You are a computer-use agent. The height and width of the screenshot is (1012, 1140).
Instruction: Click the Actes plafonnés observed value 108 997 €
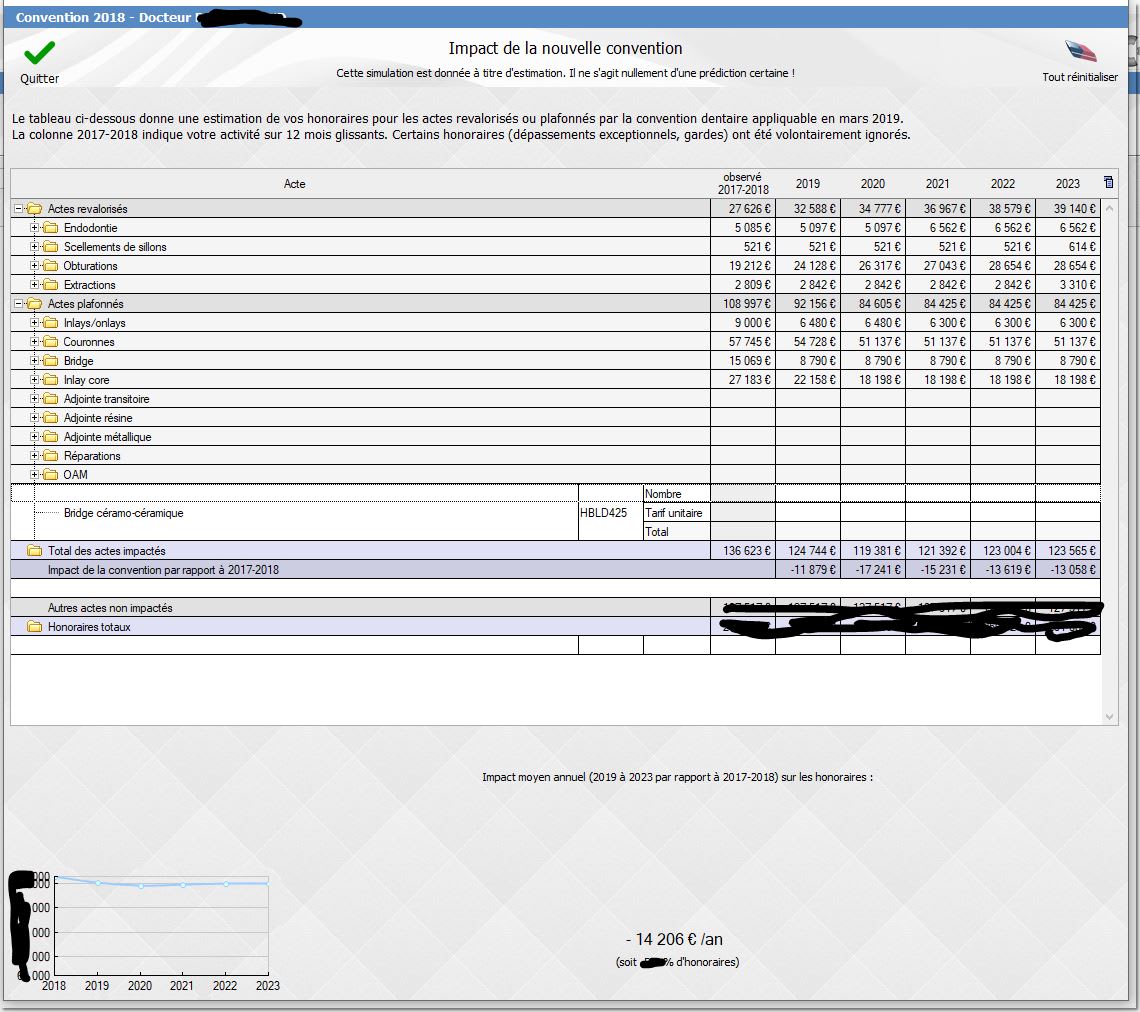click(x=747, y=304)
